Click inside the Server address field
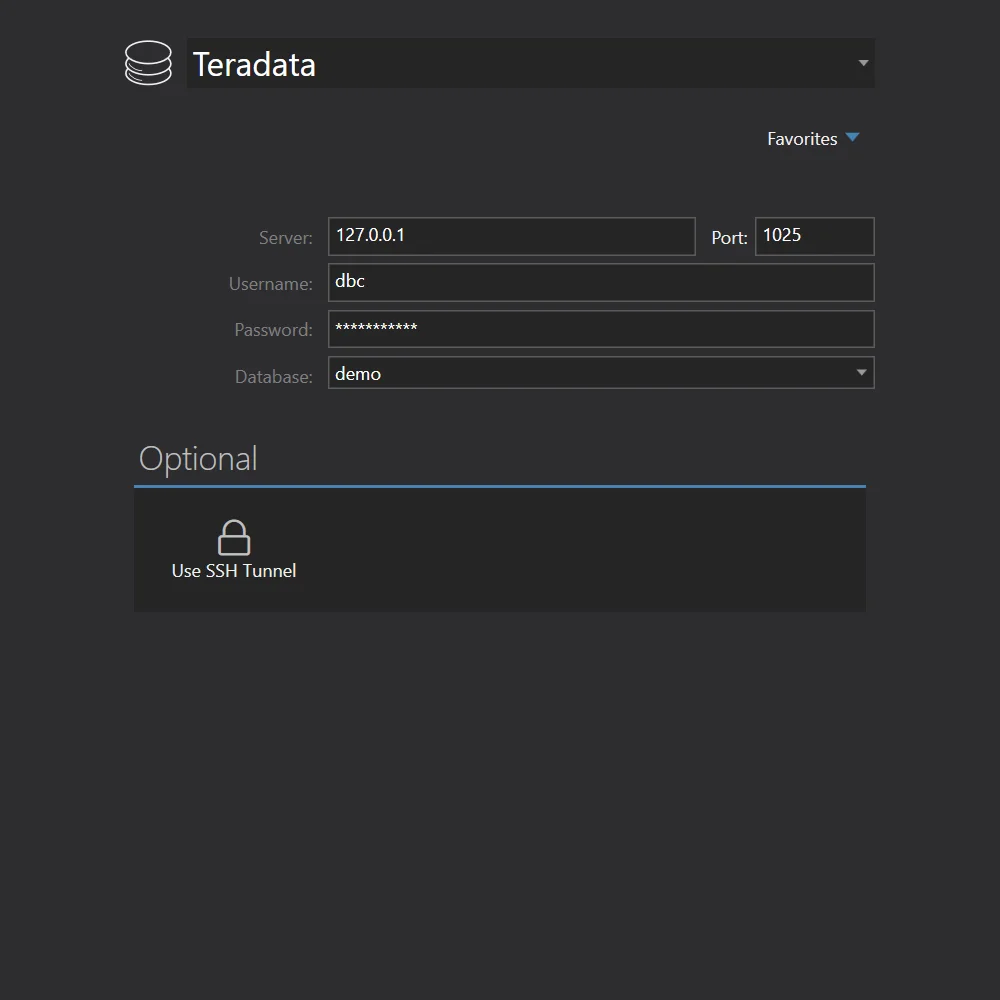The height and width of the screenshot is (1000, 1000). [x=511, y=236]
